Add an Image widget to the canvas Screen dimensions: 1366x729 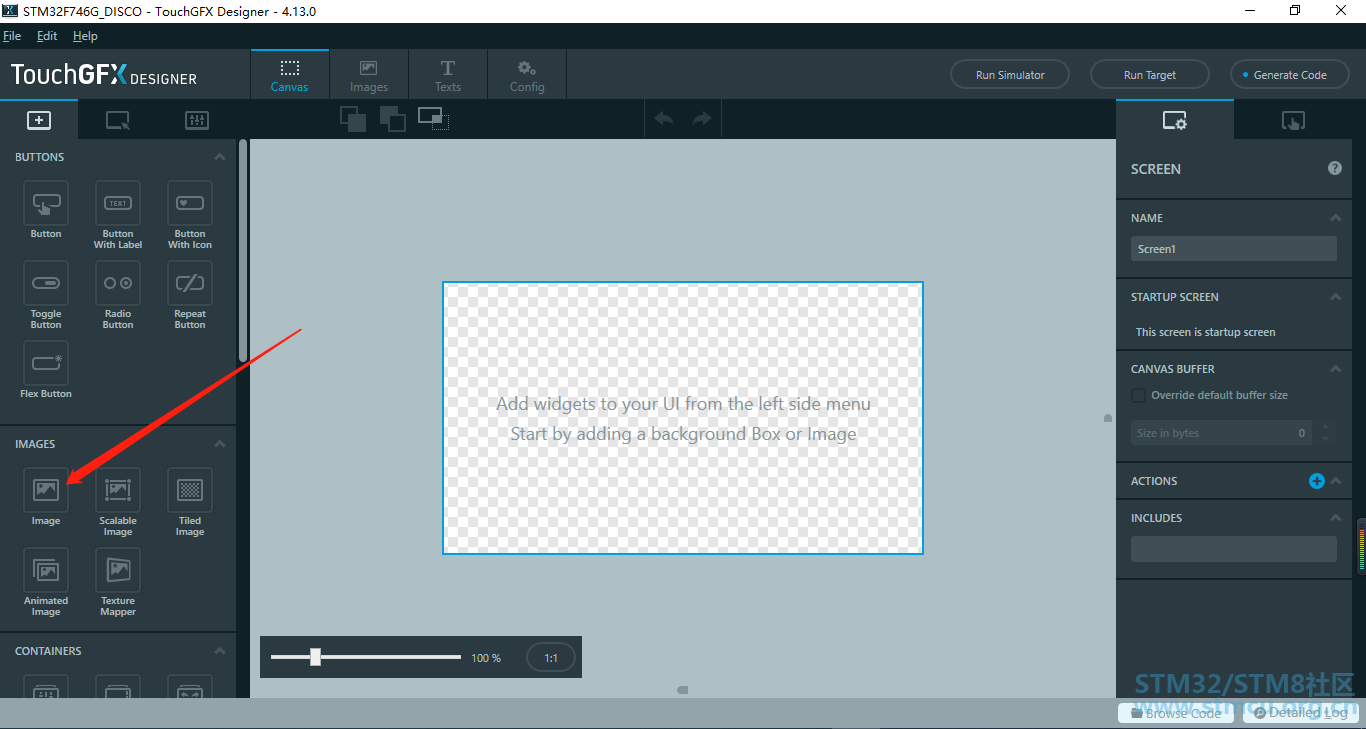46,490
